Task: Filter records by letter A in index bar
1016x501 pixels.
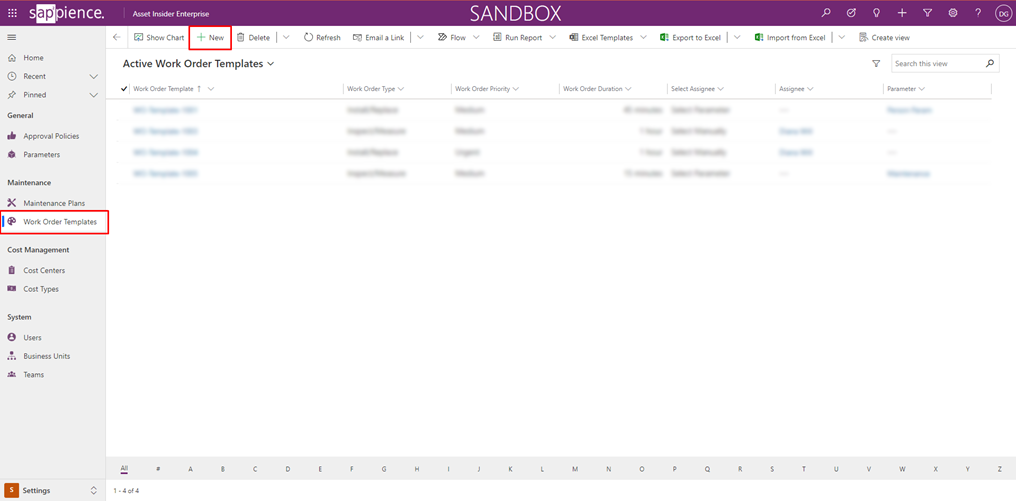Action: tap(190, 469)
